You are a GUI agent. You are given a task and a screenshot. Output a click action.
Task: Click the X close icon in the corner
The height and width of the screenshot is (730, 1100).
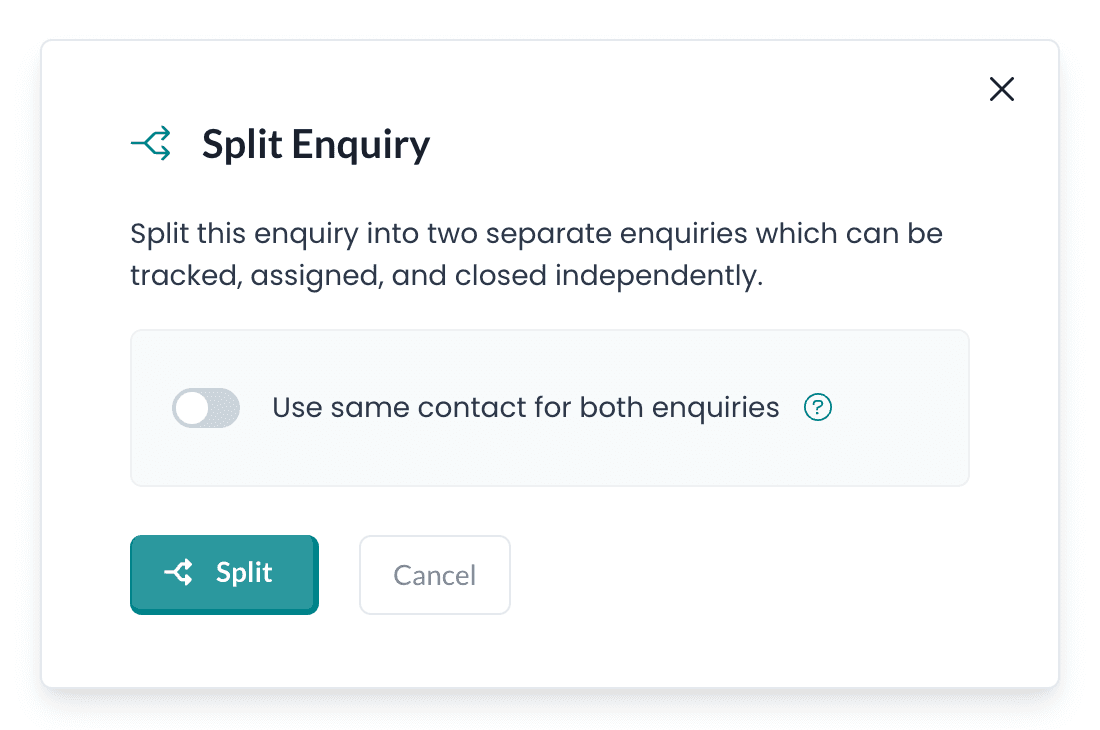tap(1001, 89)
